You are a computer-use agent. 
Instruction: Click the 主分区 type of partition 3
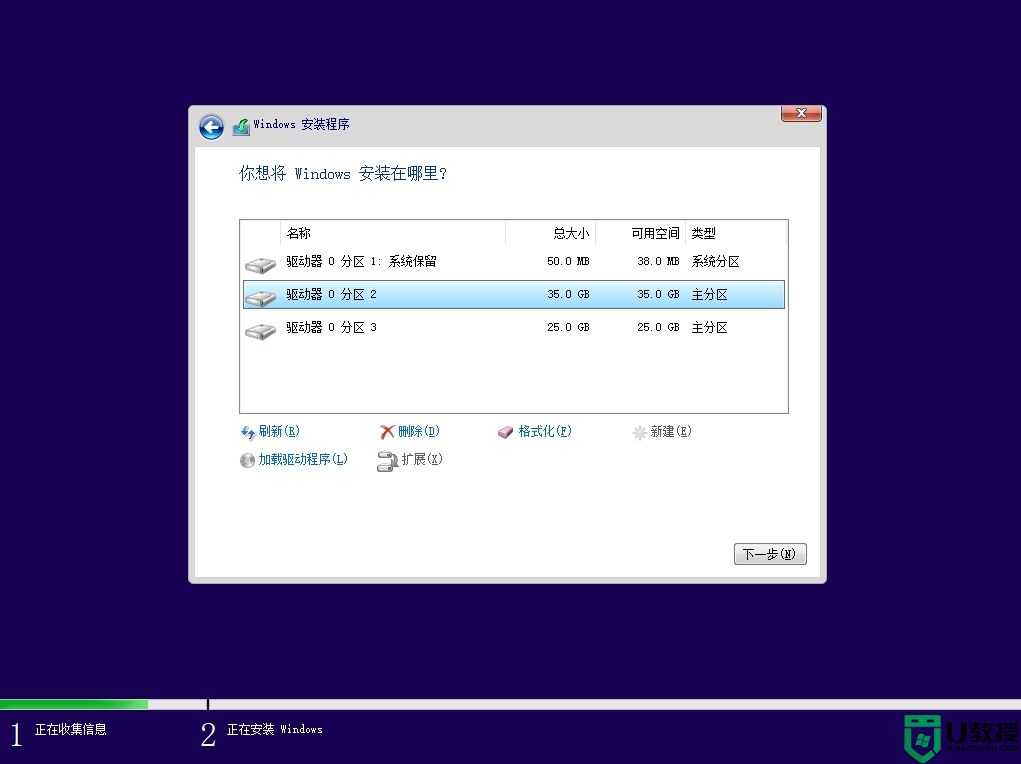tap(710, 328)
